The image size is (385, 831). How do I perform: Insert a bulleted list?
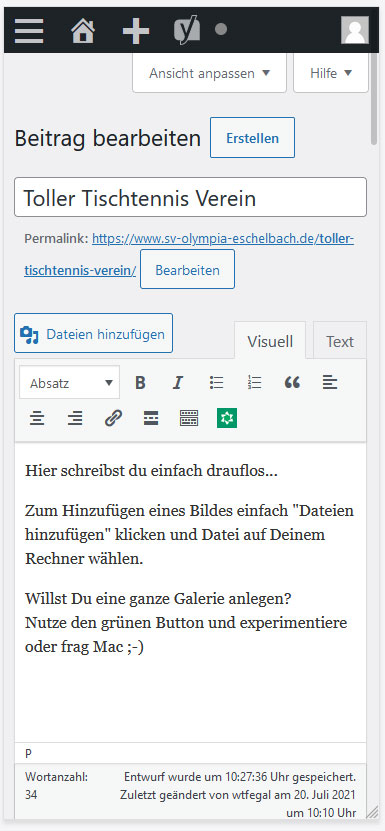216,383
